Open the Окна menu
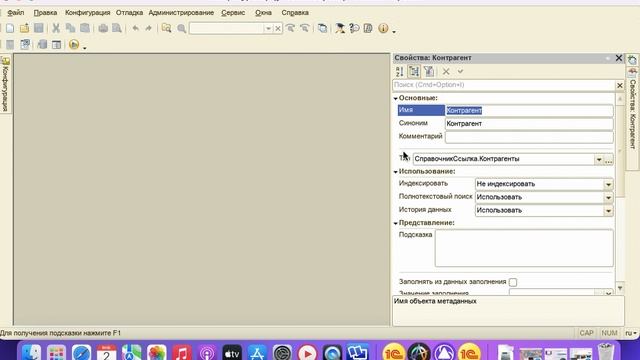Image resolution: width=640 pixels, height=360 pixels. (263, 13)
